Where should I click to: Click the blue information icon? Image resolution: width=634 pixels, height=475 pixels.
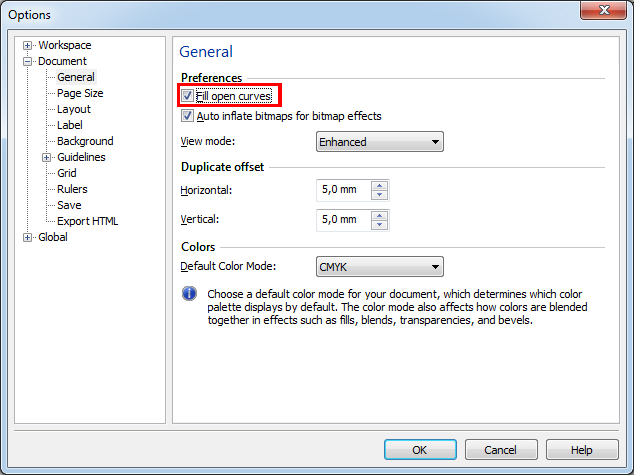(189, 293)
